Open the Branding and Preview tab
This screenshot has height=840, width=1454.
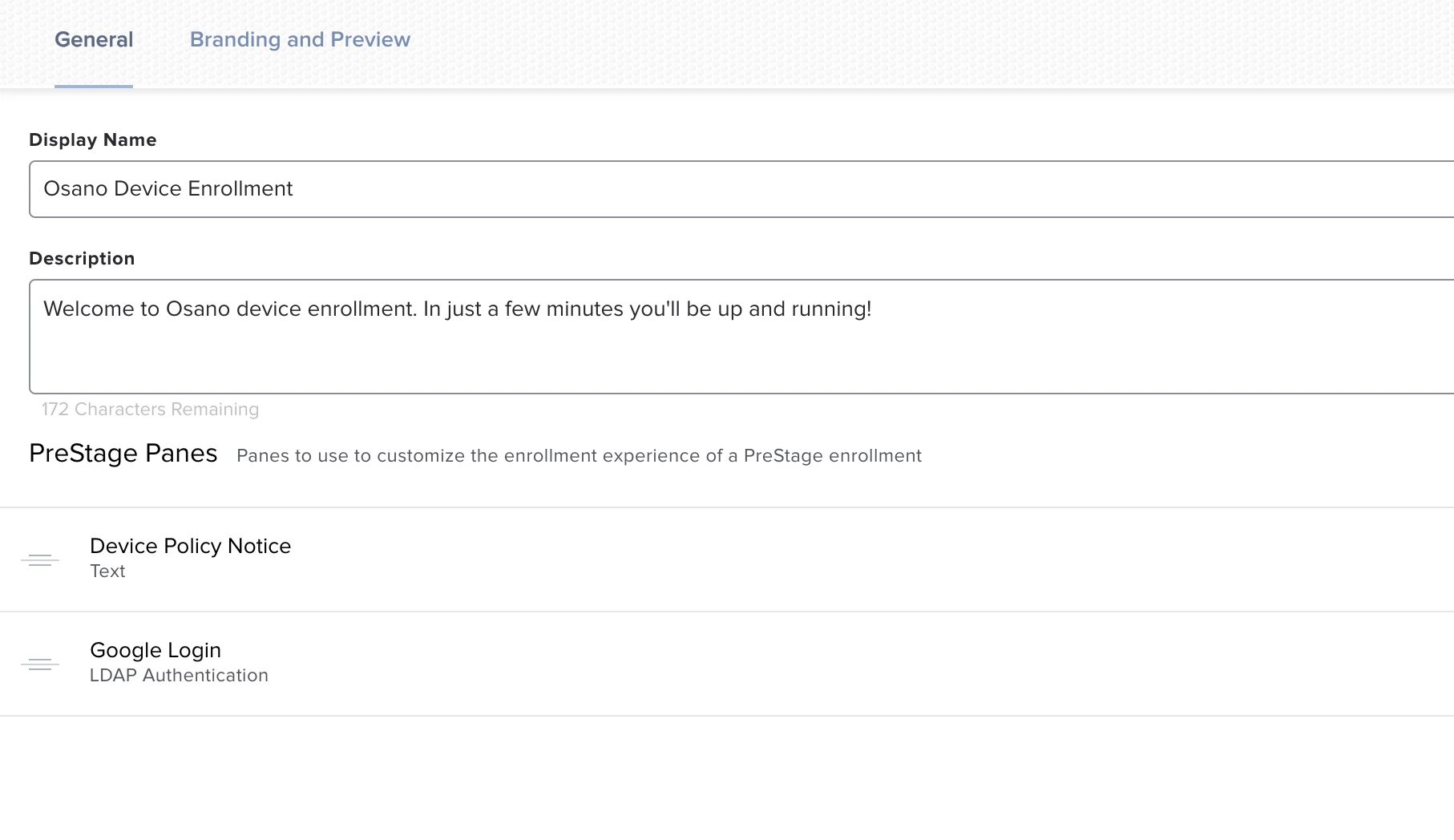pyautogui.click(x=300, y=40)
